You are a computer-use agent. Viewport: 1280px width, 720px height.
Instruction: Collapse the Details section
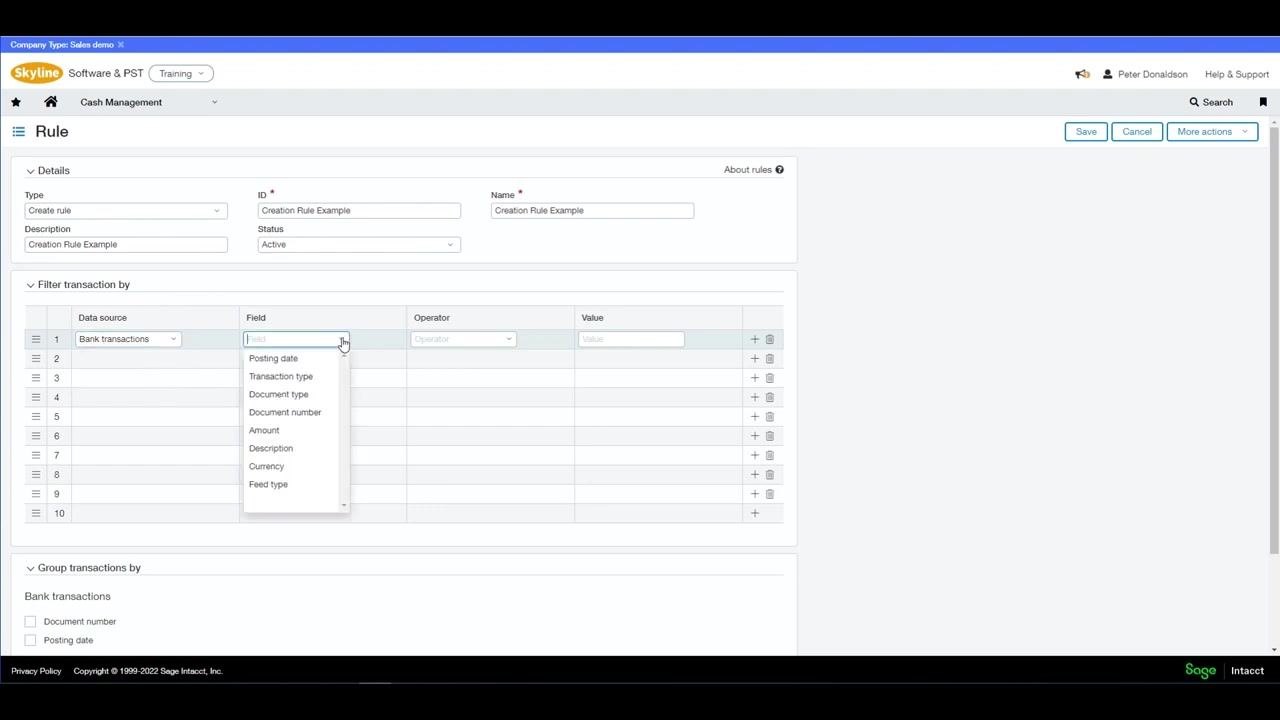point(30,171)
